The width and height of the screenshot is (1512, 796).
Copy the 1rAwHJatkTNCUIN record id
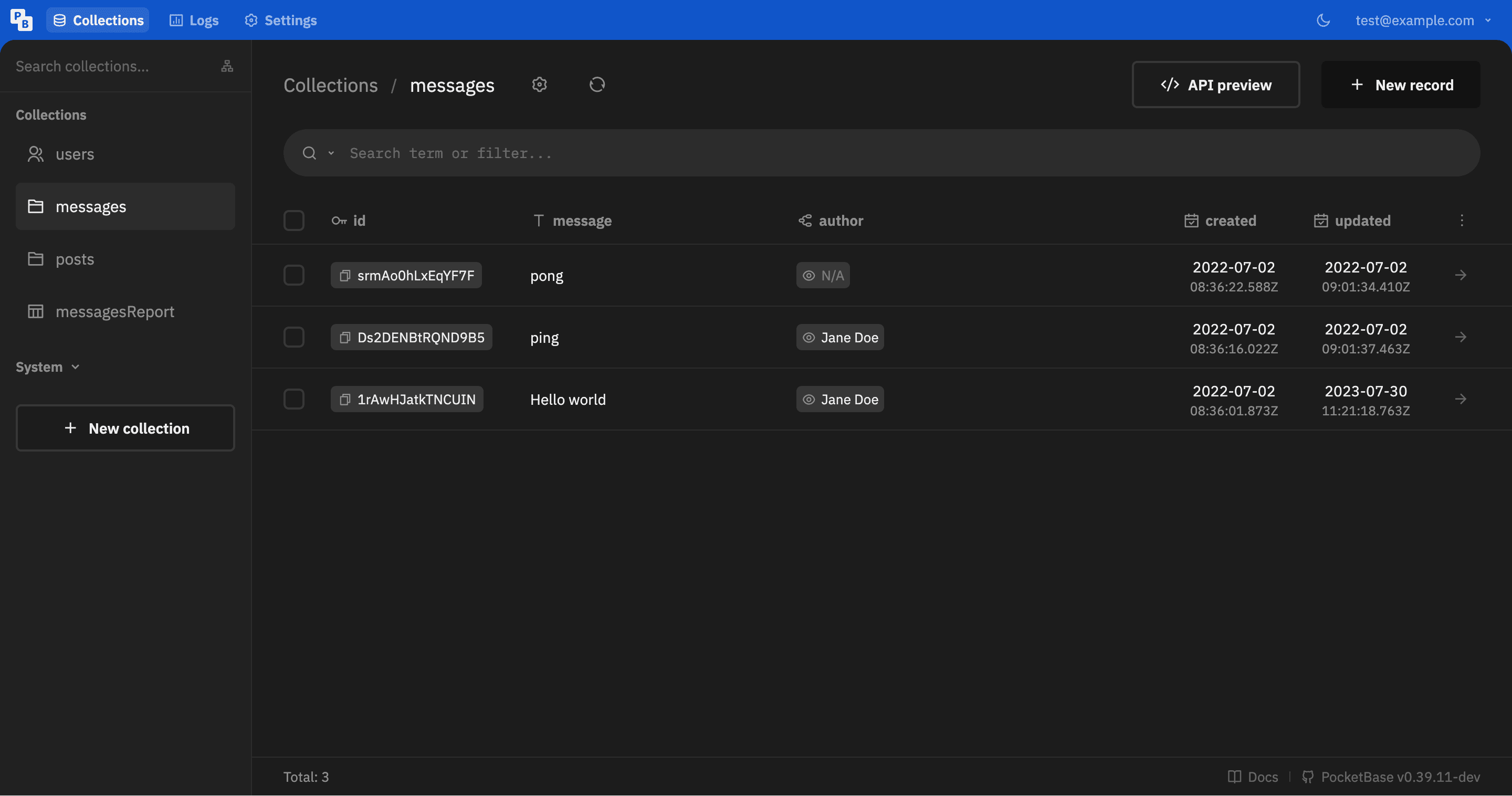[x=345, y=399]
